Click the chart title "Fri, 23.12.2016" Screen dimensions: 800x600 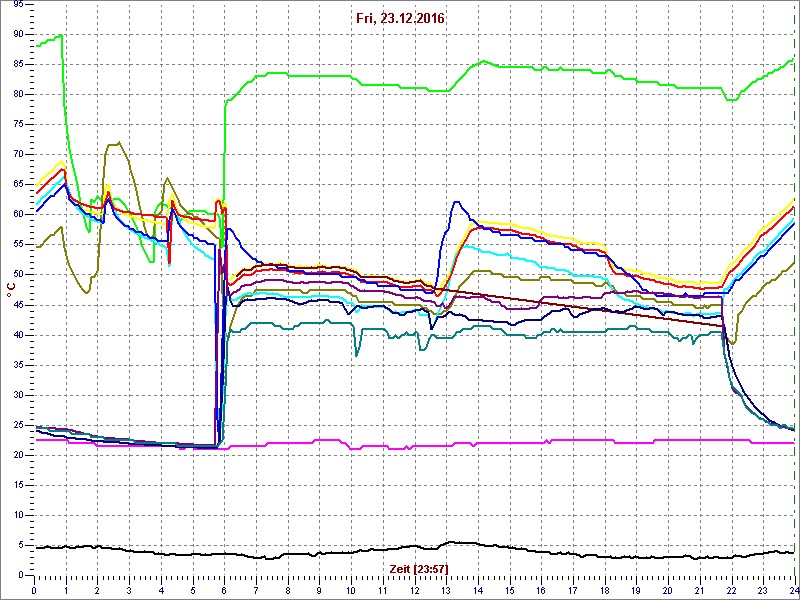[401, 19]
